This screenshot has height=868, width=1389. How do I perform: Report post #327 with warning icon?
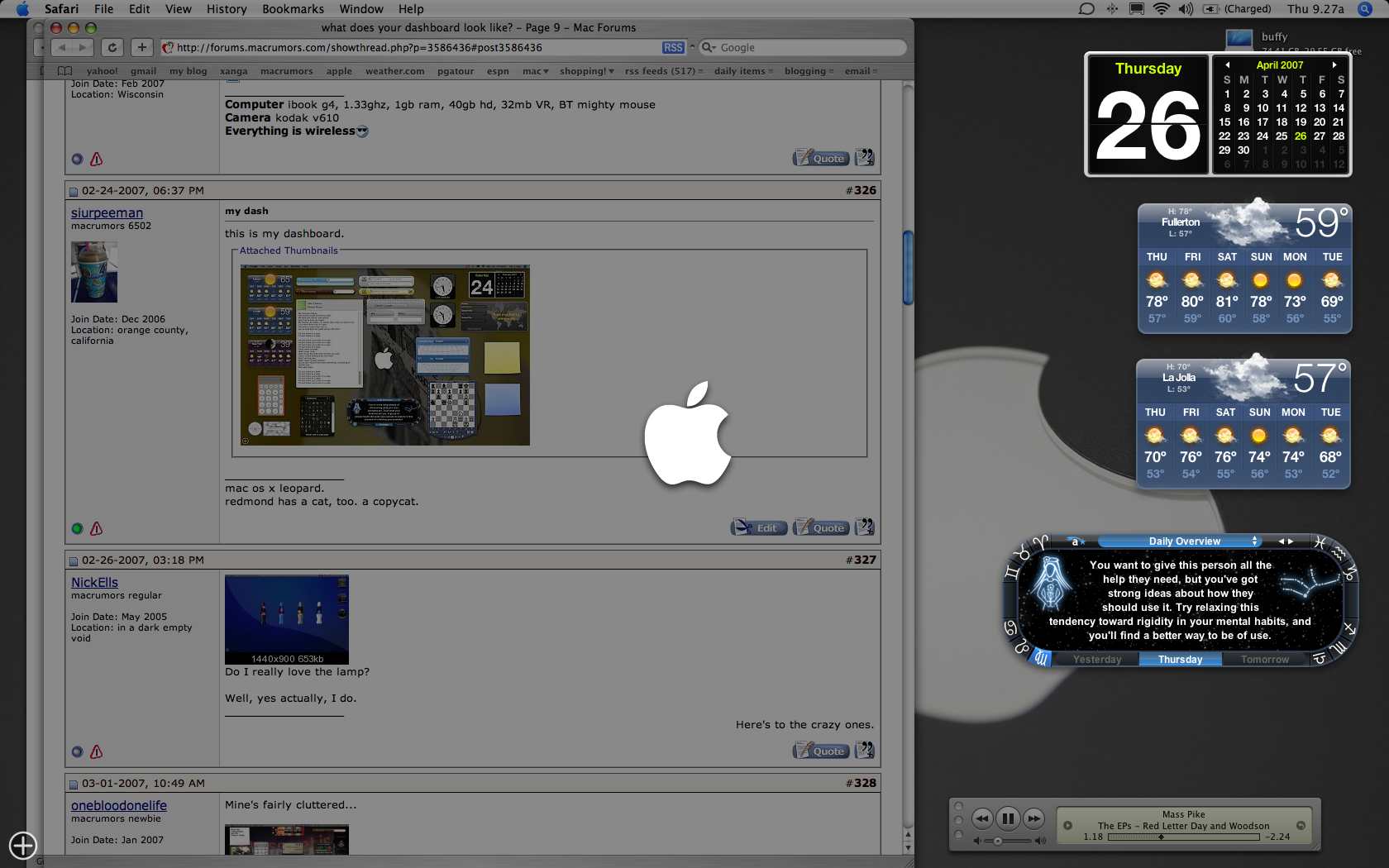pos(97,752)
